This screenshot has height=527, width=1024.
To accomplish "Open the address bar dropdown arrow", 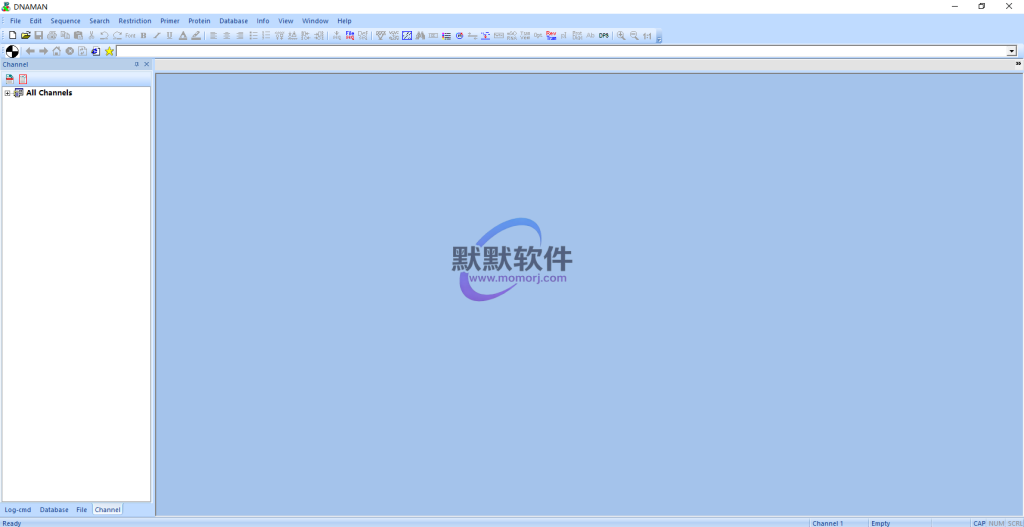I will point(1011,51).
